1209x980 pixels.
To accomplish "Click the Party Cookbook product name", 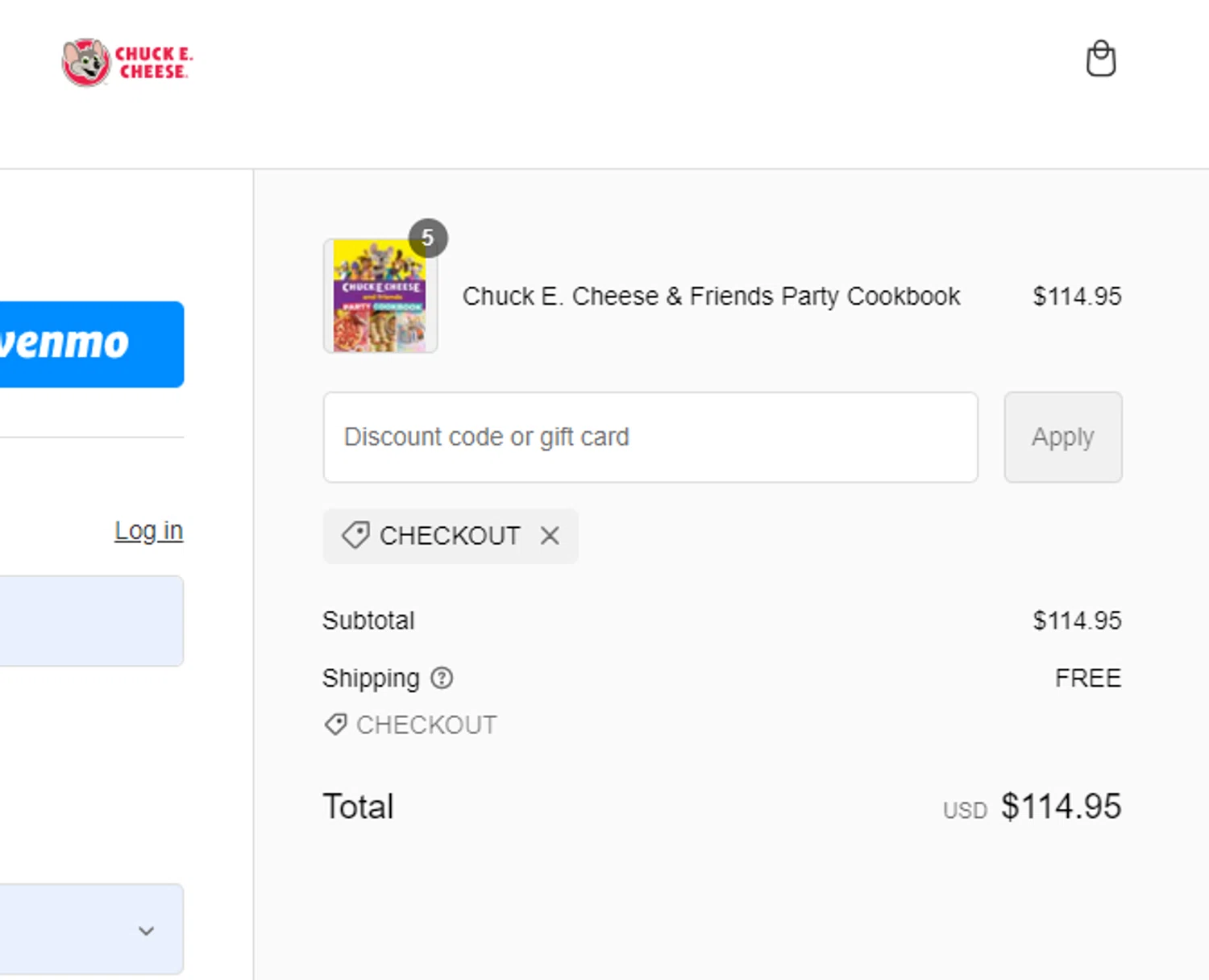I will 711,297.
